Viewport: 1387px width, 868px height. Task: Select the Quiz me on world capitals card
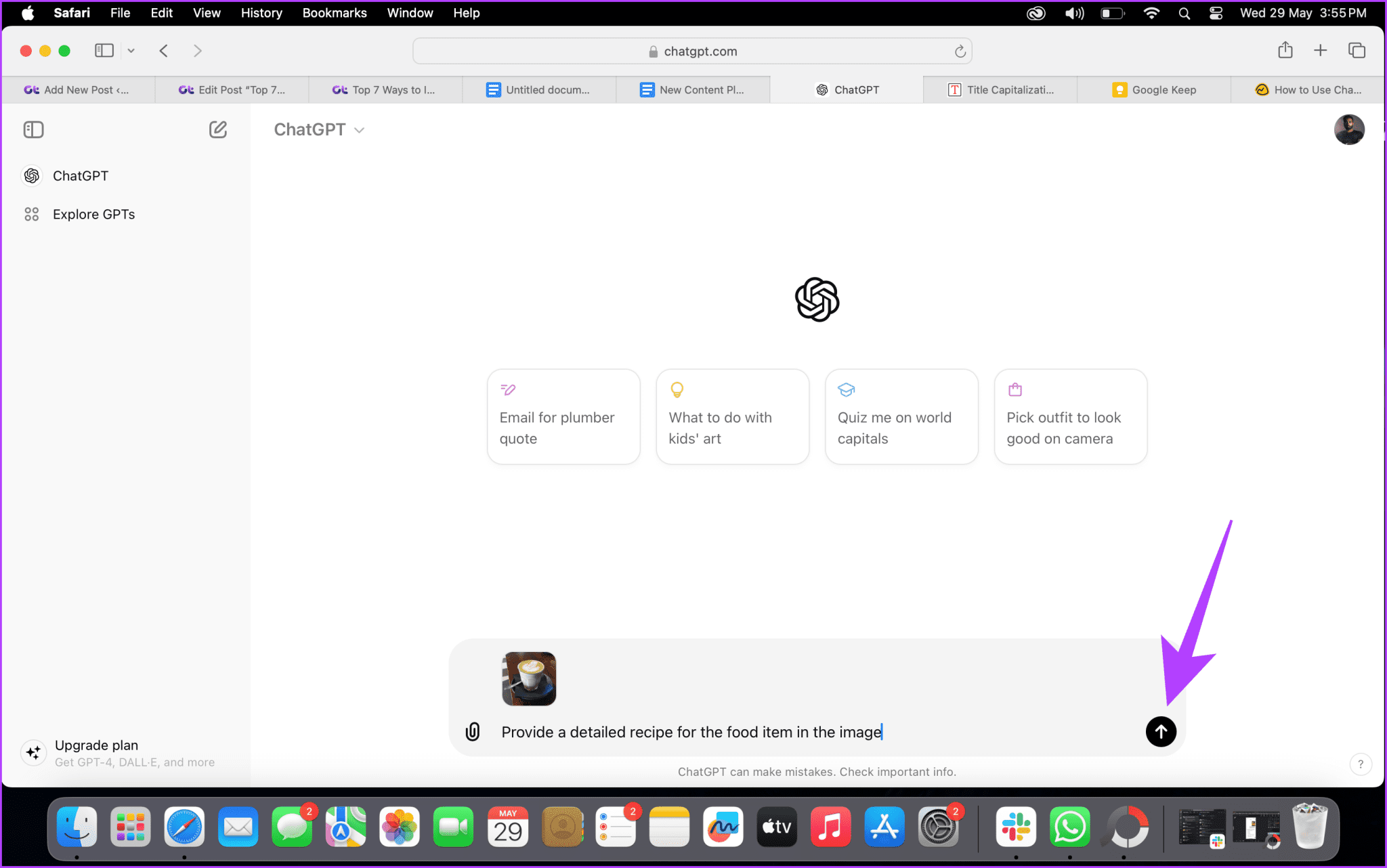[x=901, y=416]
